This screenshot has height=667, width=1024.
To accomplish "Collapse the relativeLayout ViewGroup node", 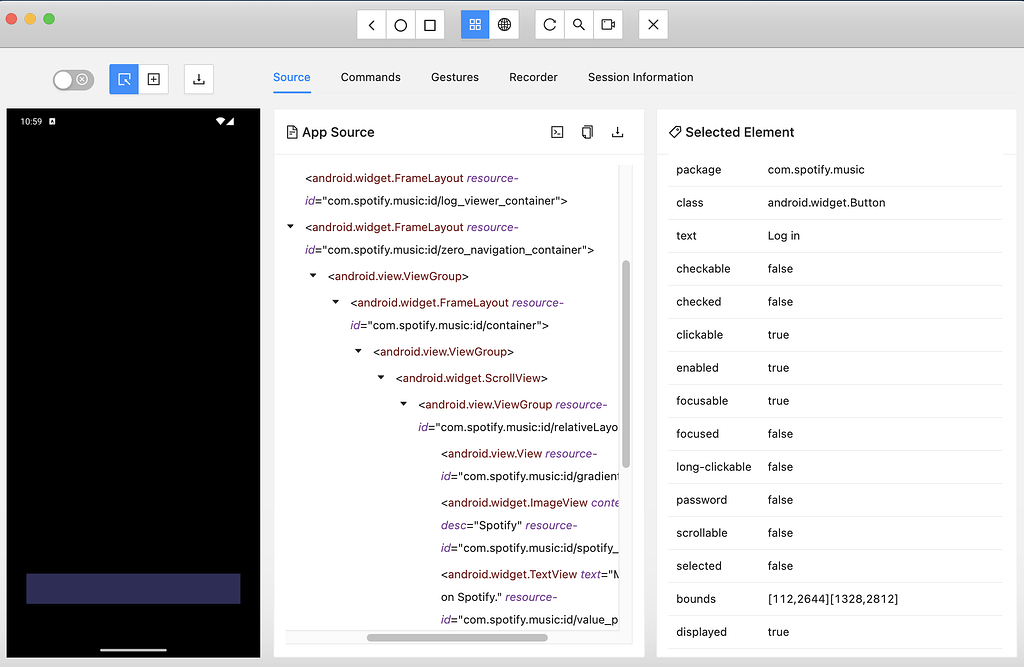I will (403, 404).
